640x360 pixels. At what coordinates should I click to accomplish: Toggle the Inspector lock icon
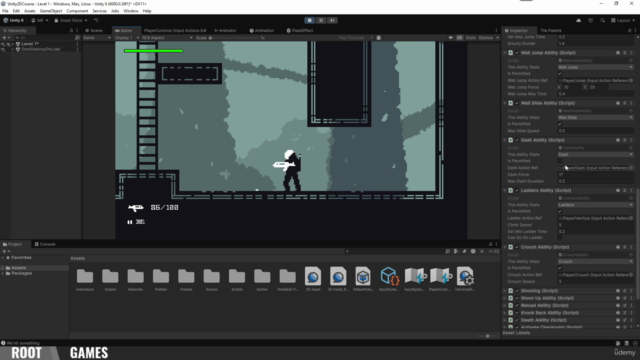pos(629,31)
